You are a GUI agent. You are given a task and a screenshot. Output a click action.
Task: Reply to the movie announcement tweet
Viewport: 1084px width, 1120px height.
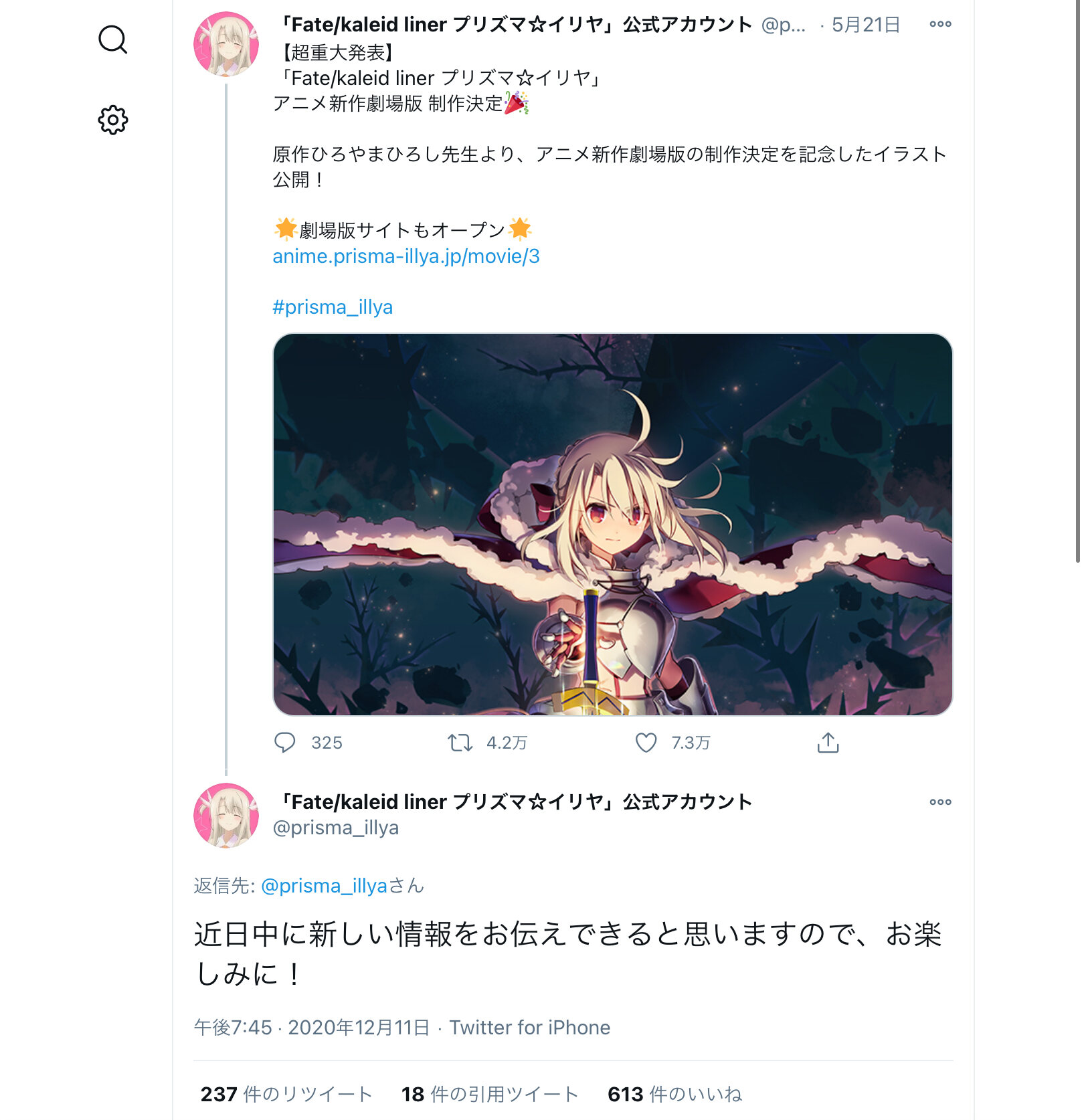tap(284, 743)
